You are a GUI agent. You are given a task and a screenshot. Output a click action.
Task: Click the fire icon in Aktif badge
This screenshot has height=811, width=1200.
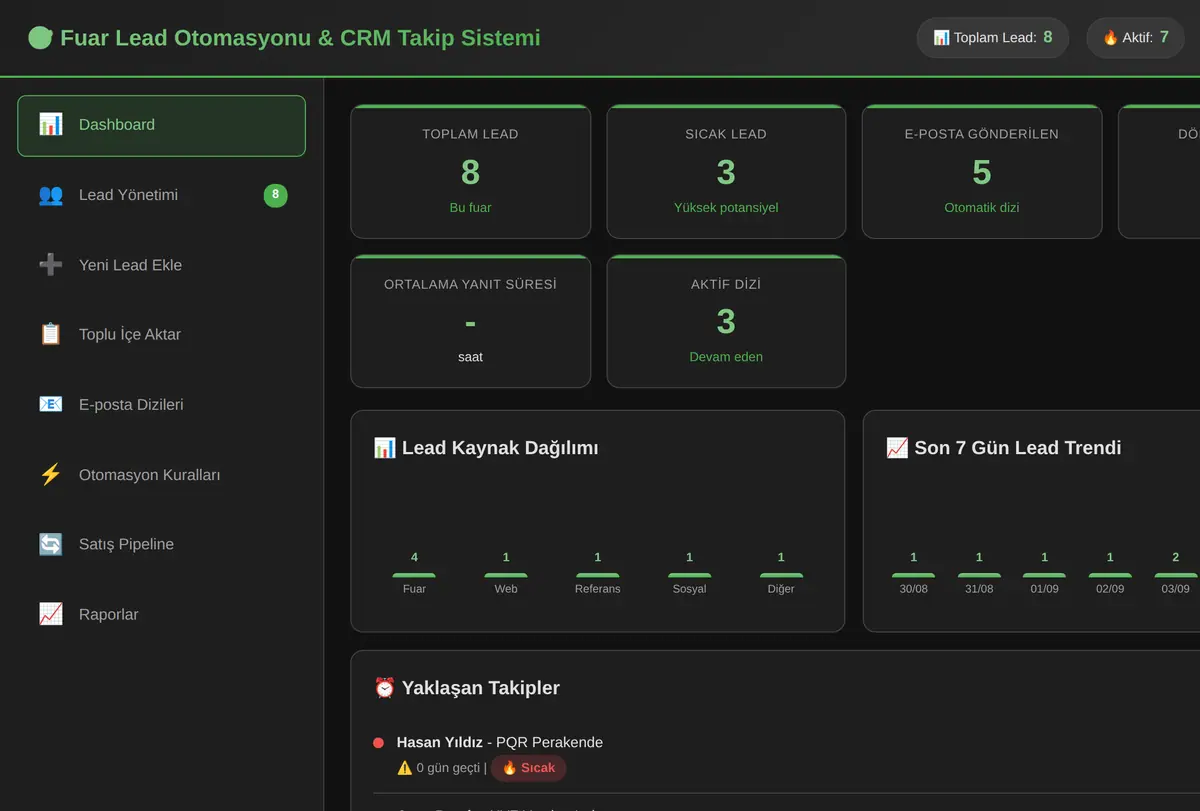(x=1110, y=38)
